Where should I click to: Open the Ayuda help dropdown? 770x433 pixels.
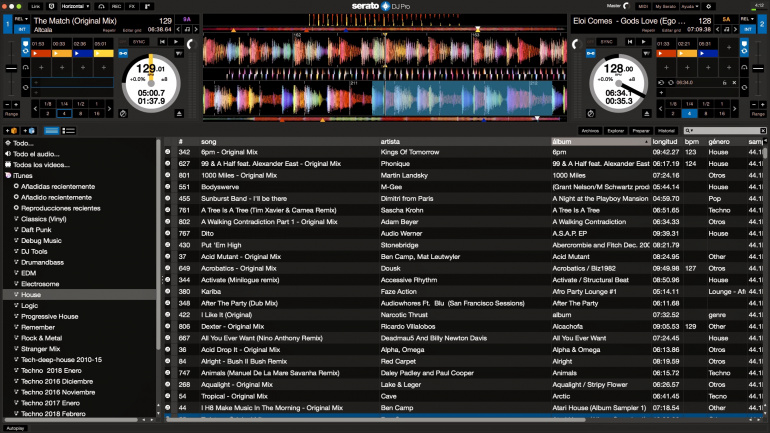click(689, 6)
